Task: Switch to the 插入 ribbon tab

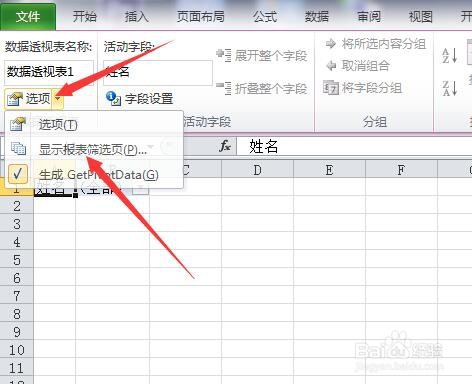Action: click(x=137, y=17)
